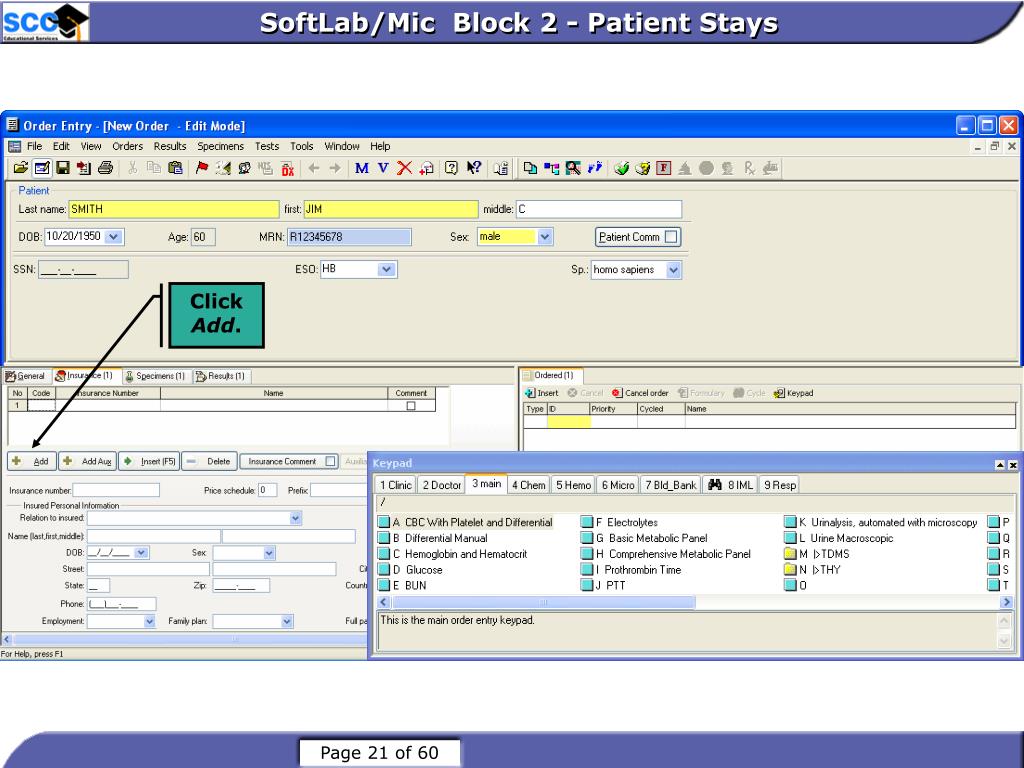Click the binoculars icon on keypad tabs
The width and height of the screenshot is (1024, 768).
click(x=714, y=485)
